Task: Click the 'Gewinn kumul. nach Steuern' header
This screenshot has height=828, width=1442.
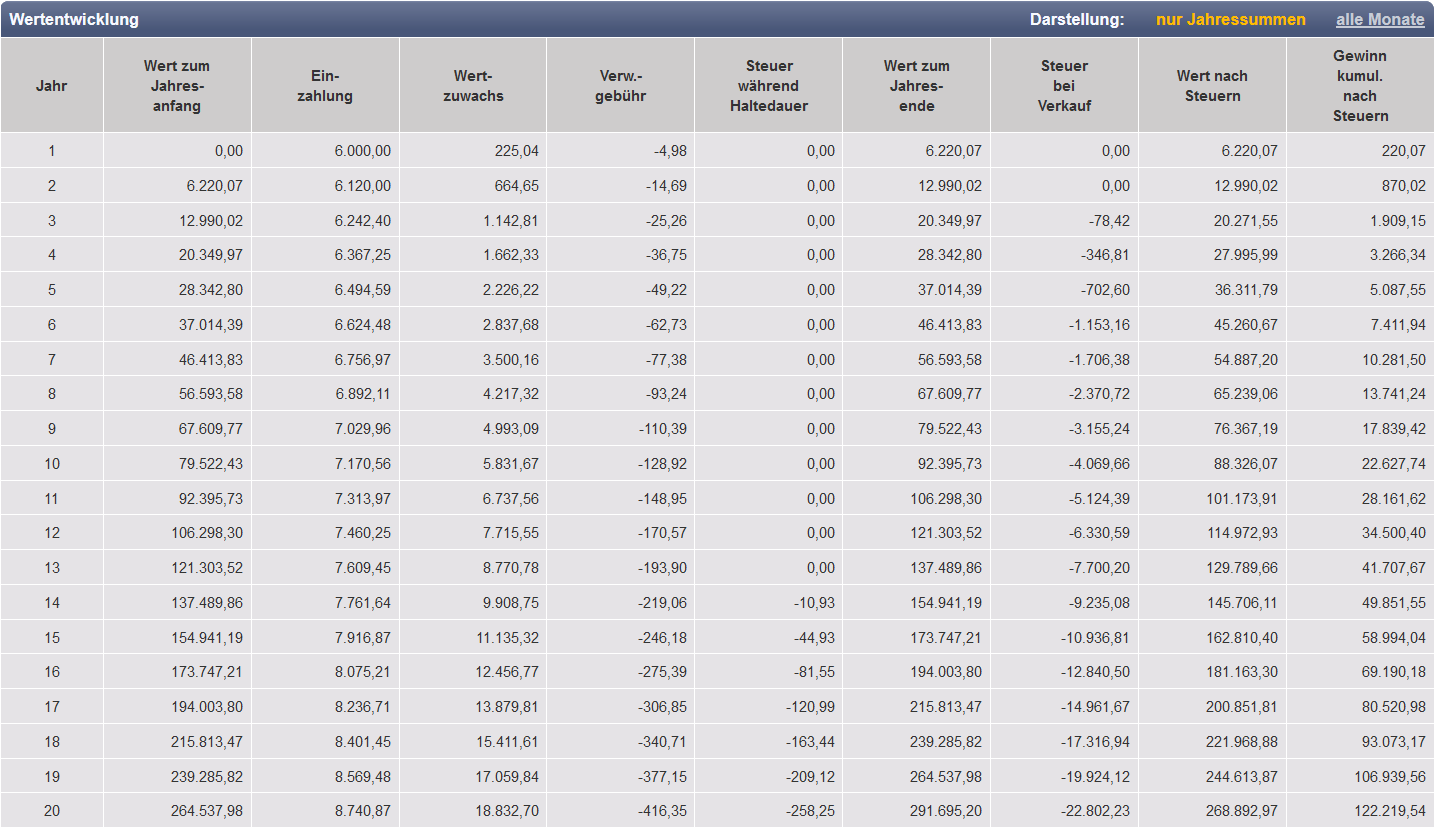Action: (1360, 86)
